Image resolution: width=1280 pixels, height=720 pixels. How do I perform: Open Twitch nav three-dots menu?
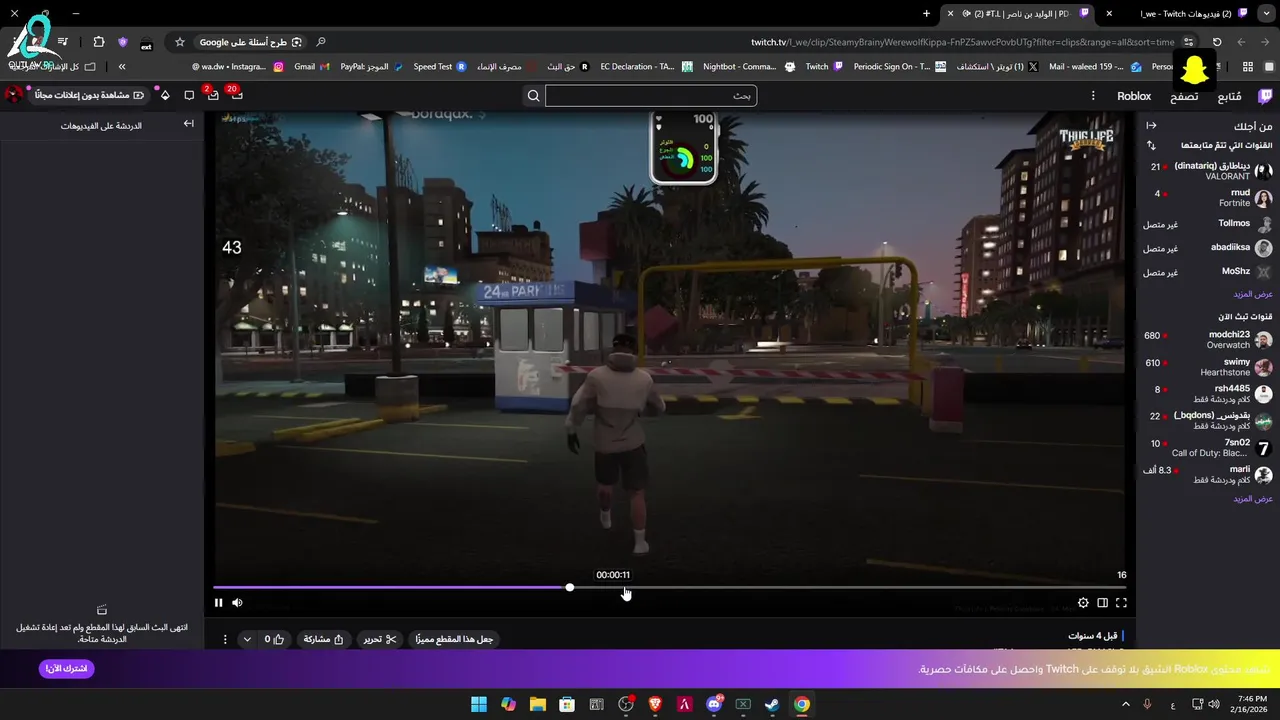tap(1093, 96)
